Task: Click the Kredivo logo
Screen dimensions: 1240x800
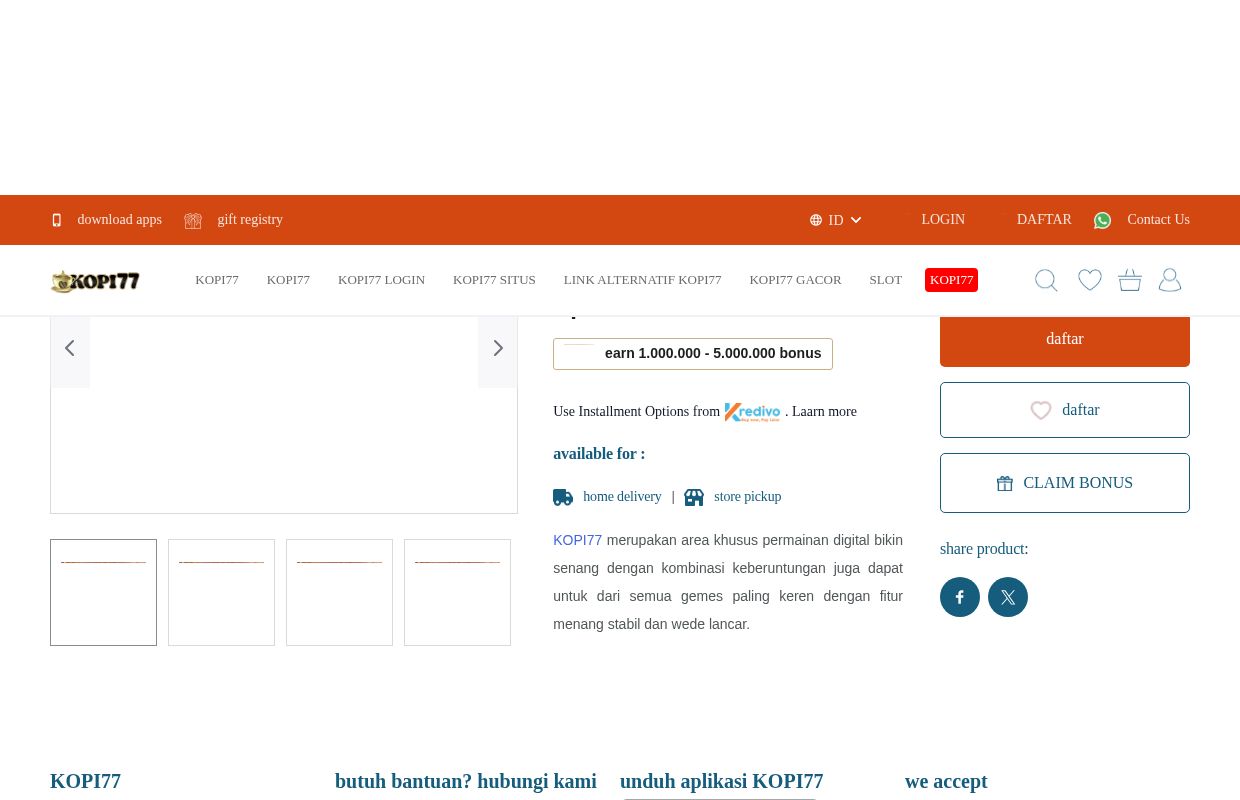Action: (752, 412)
